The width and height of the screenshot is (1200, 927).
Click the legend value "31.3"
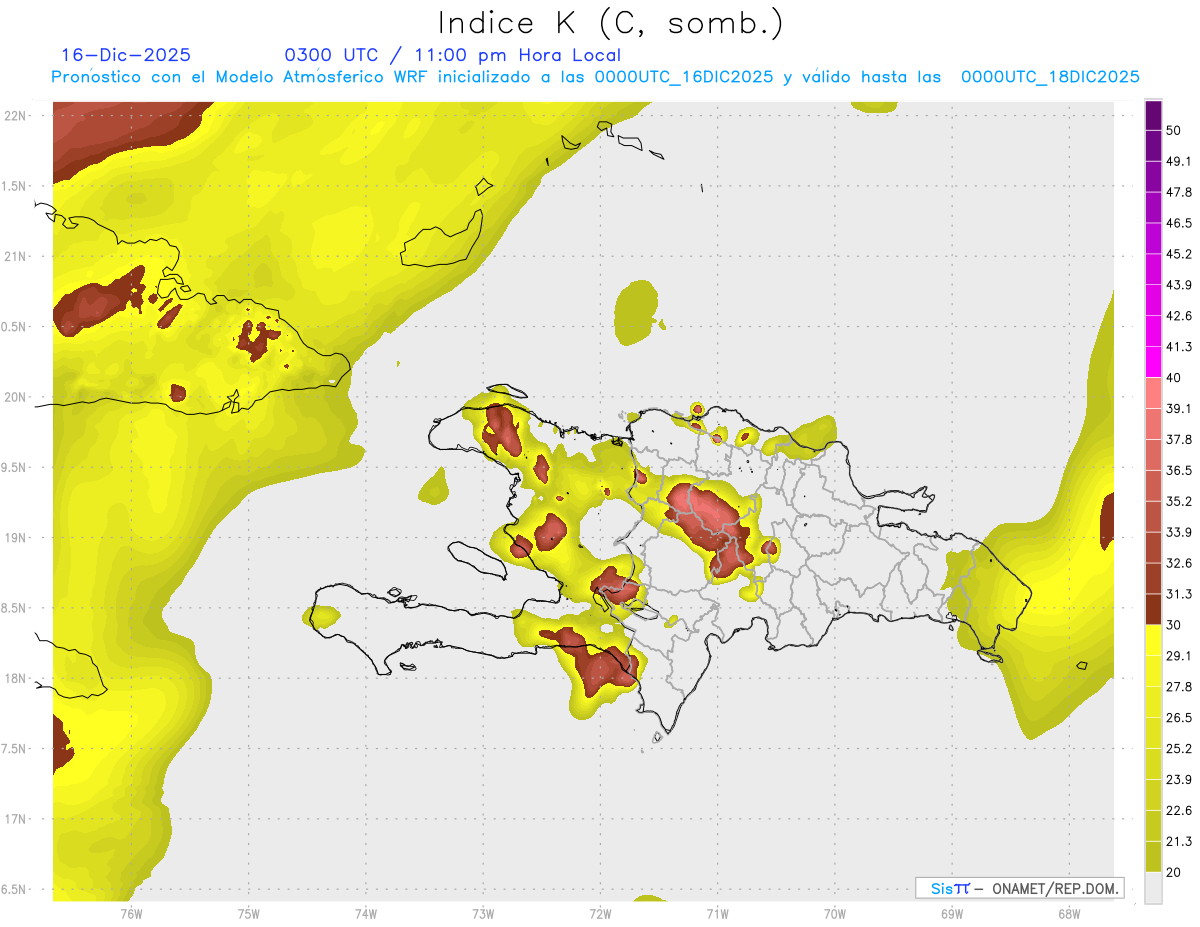coord(1179,594)
